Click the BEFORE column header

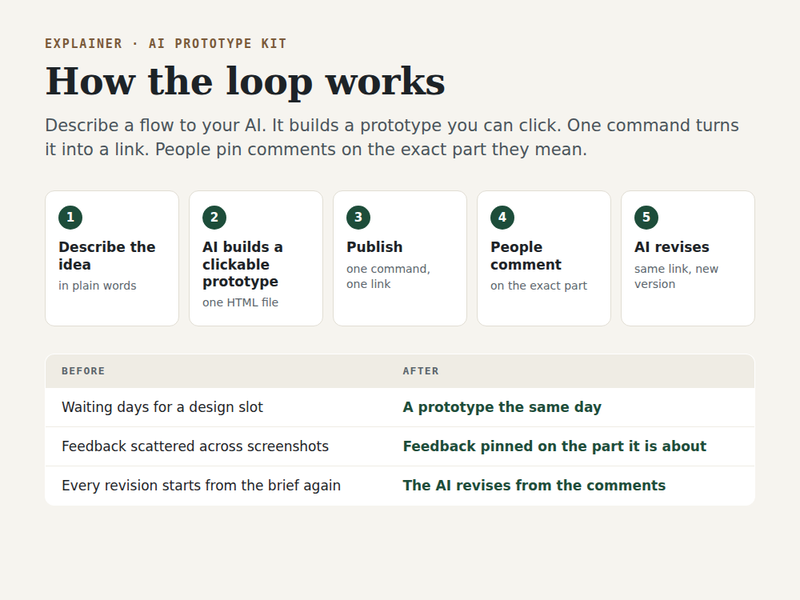83,371
